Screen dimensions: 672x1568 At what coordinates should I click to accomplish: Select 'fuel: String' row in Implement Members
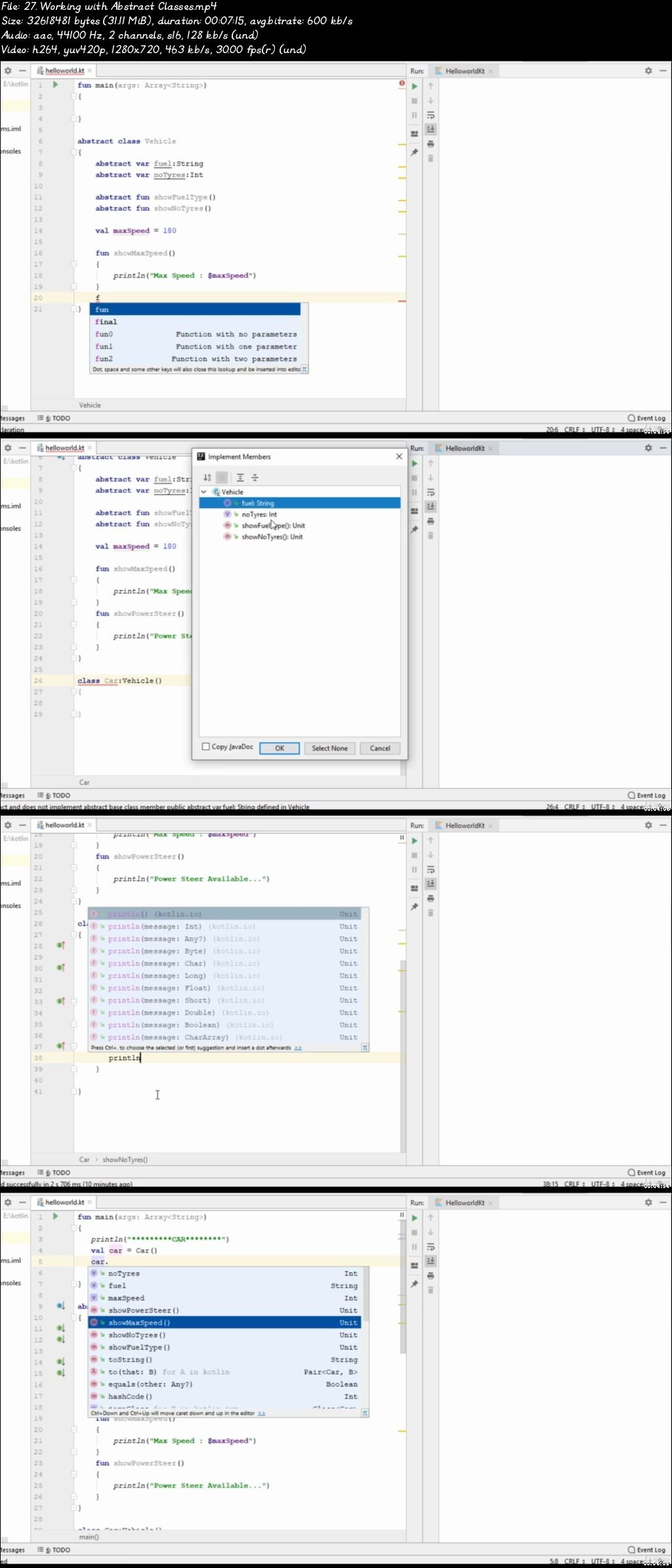[x=300, y=503]
